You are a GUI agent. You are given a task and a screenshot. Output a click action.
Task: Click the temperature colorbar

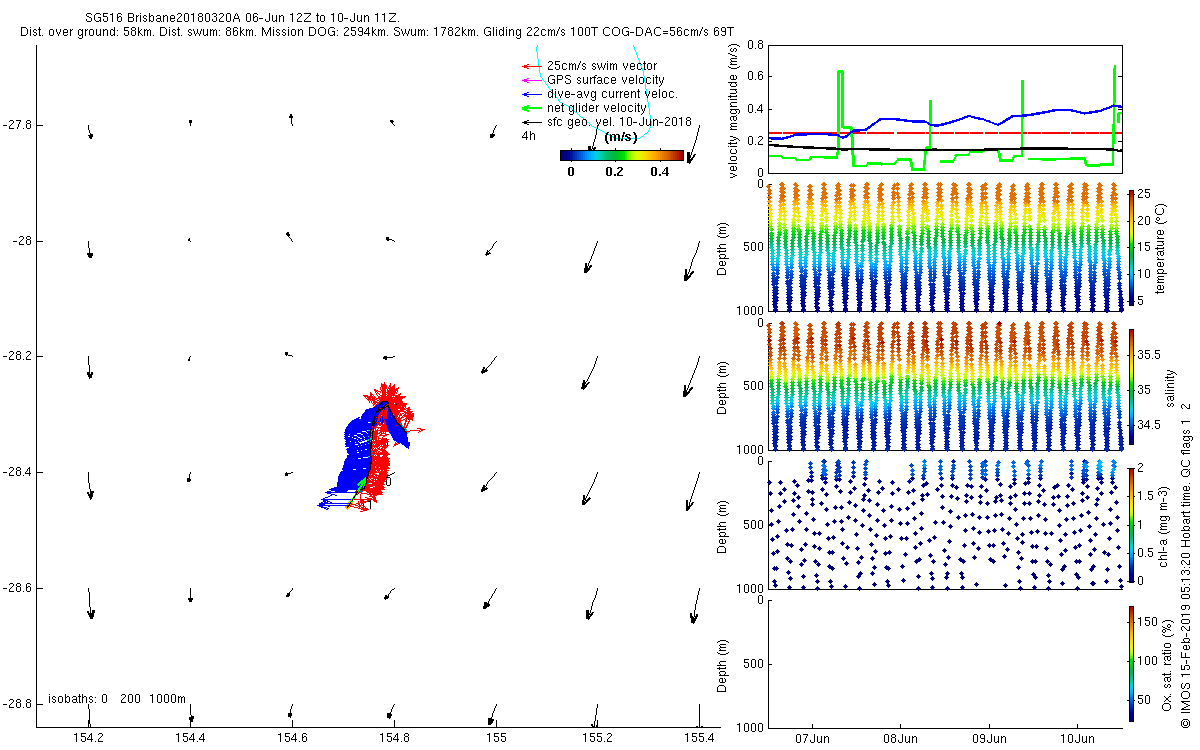click(1131, 248)
